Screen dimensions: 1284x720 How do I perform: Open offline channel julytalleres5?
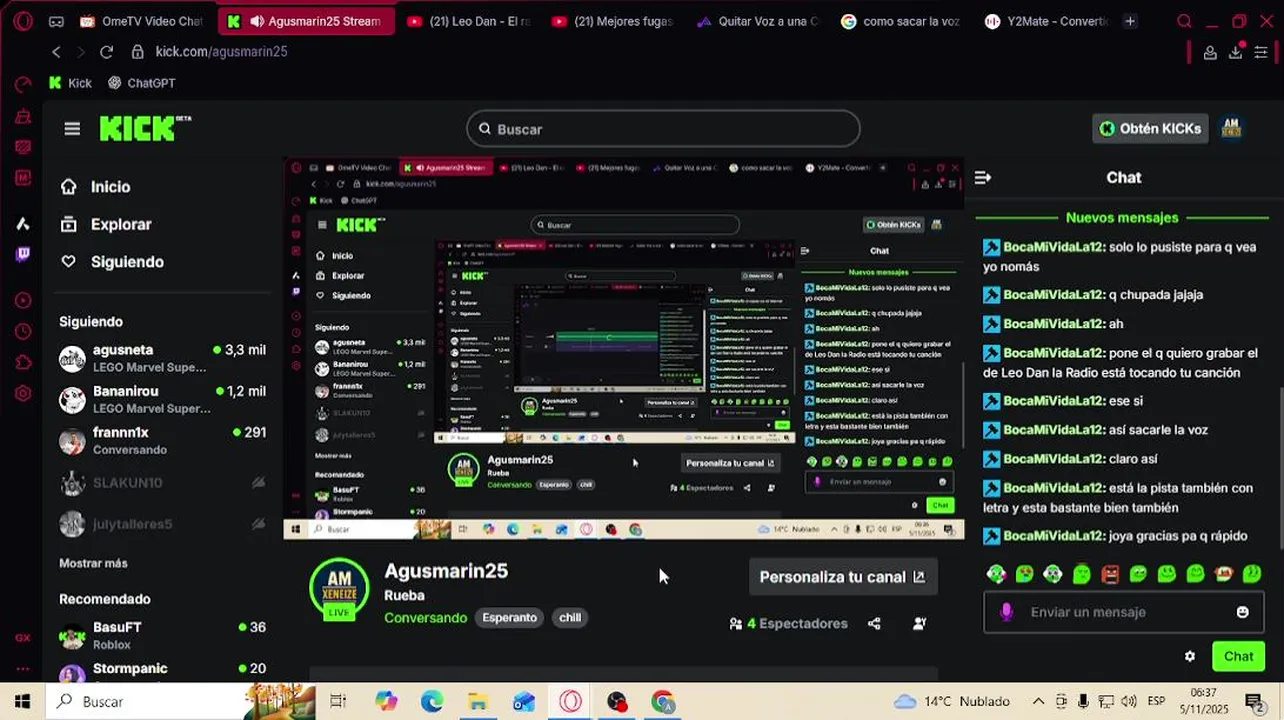click(162, 524)
